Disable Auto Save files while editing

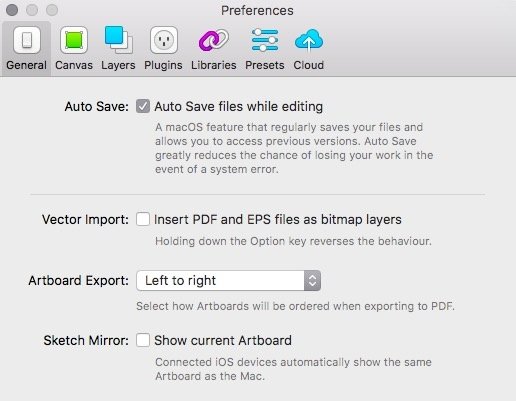pos(143,106)
